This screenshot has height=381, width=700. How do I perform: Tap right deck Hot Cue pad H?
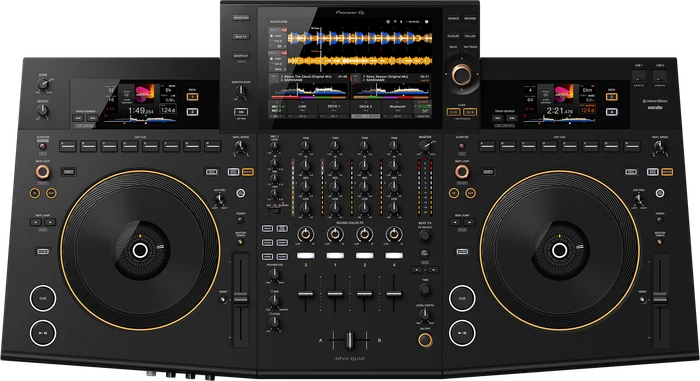(632, 146)
